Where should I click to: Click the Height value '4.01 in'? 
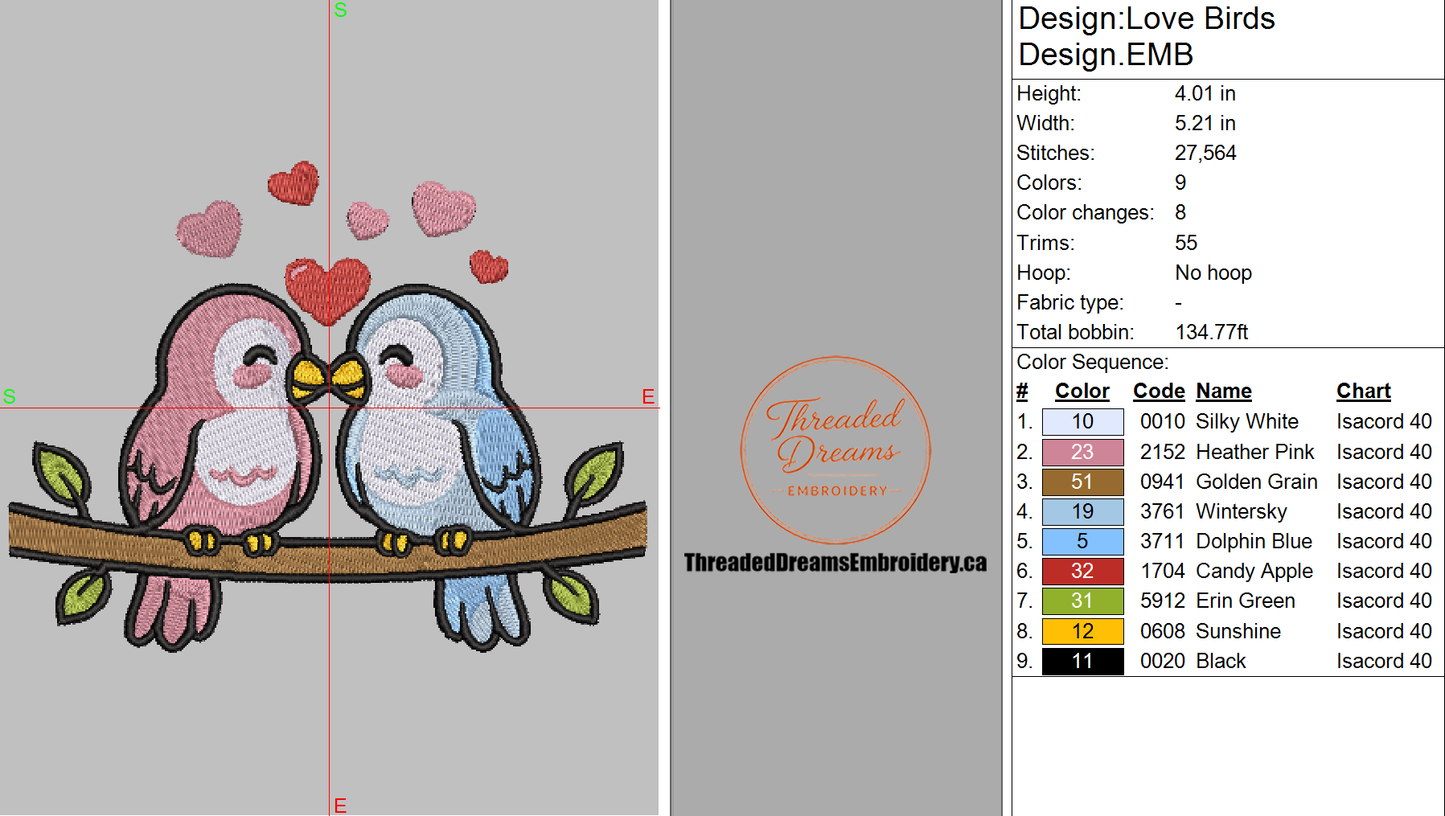1205,94
